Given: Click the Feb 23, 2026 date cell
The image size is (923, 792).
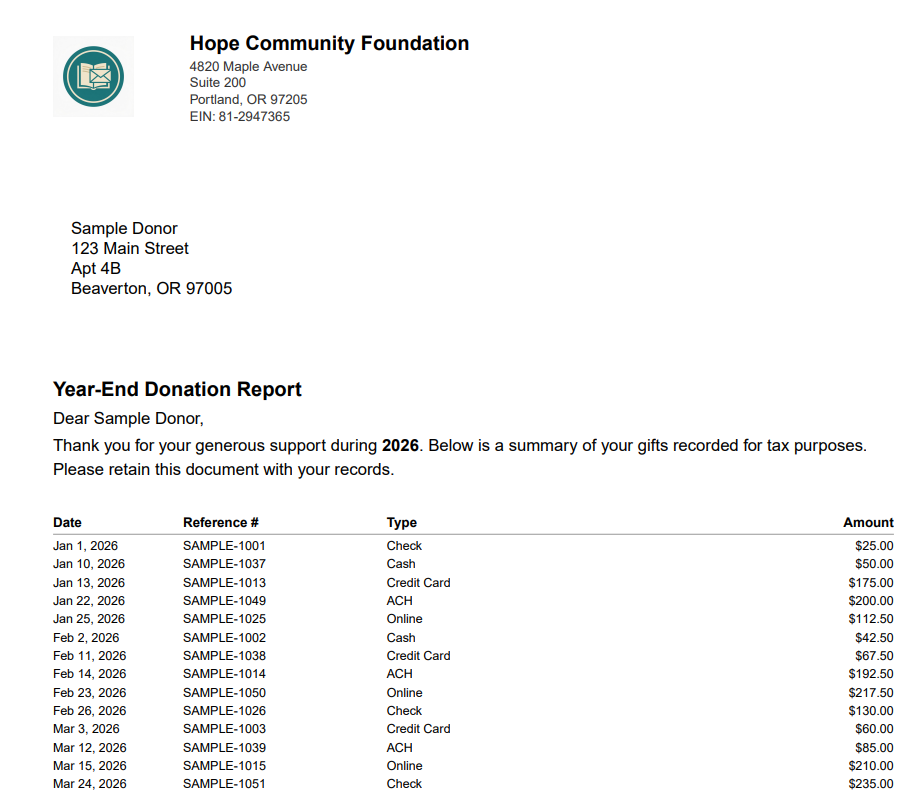Looking at the screenshot, I should [x=89, y=693].
